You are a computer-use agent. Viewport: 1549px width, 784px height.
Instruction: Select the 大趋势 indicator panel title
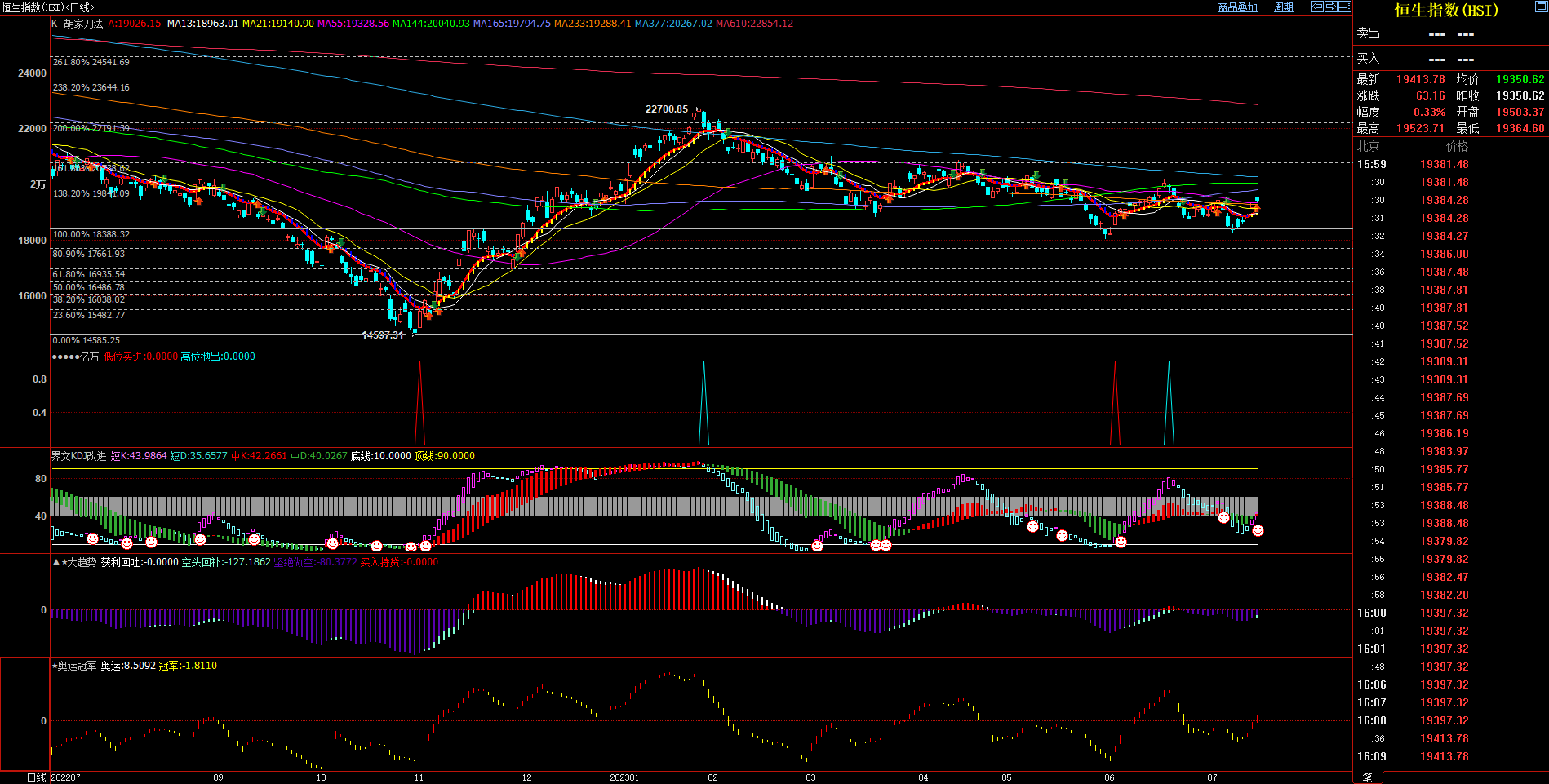point(80,562)
